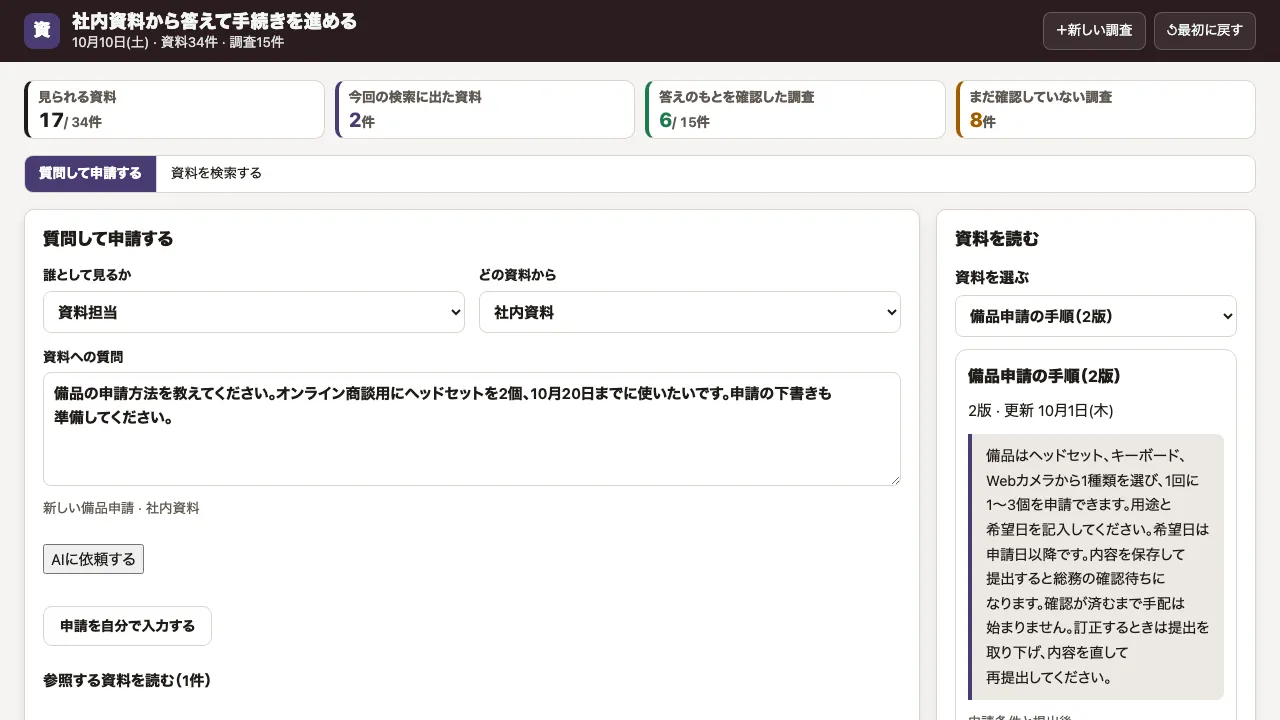Viewport: 1280px width, 720px height.
Task: Choose 申請を自分で入力する button
Action: [127, 626]
